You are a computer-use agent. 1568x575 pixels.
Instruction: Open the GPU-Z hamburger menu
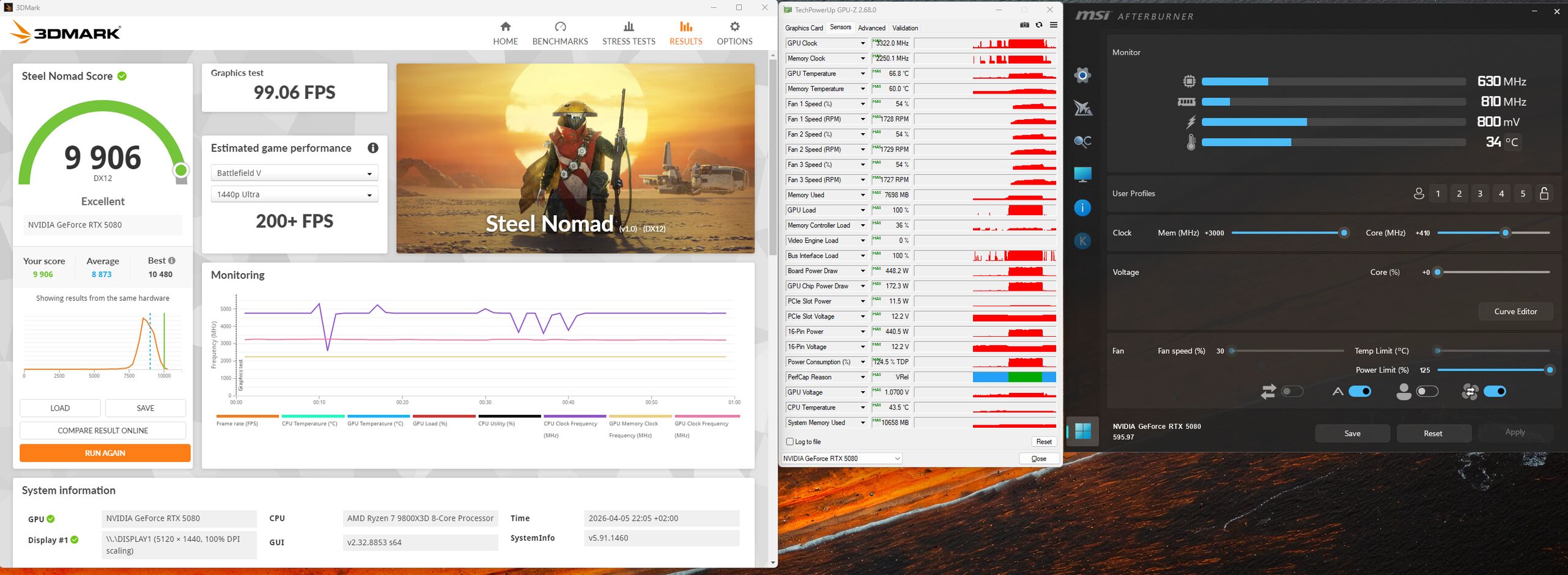[1054, 25]
